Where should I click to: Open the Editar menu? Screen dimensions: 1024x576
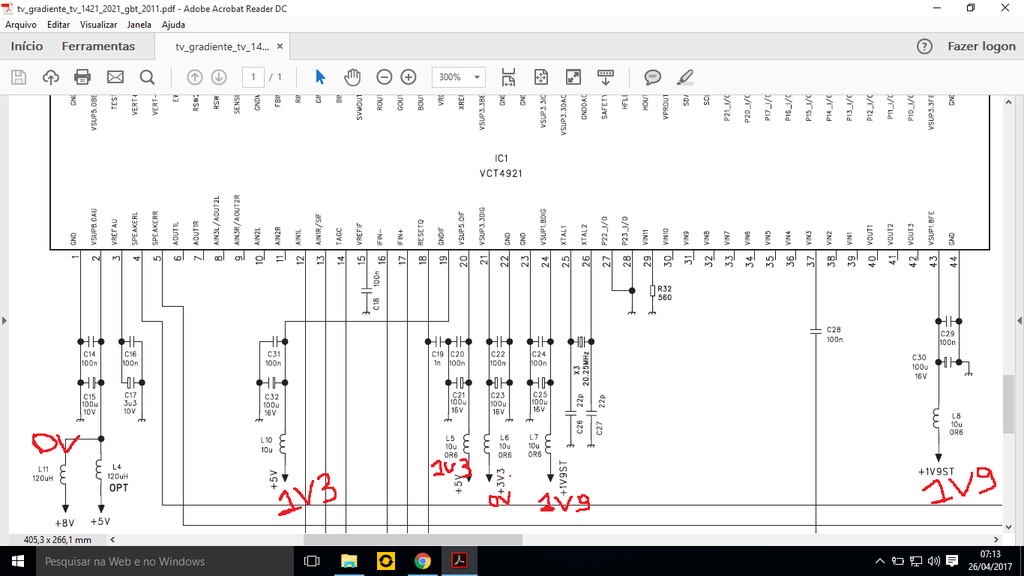click(x=58, y=25)
